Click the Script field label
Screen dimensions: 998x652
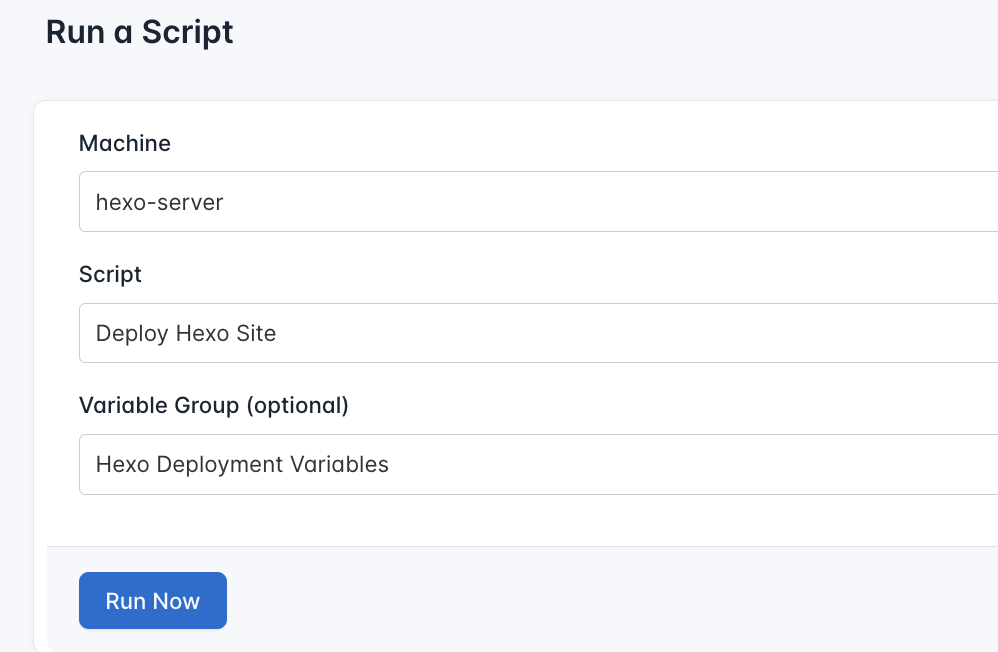tap(110, 274)
